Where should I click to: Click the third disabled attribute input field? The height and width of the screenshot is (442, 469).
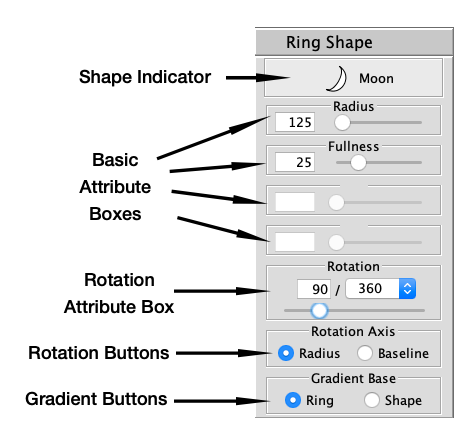295,202
